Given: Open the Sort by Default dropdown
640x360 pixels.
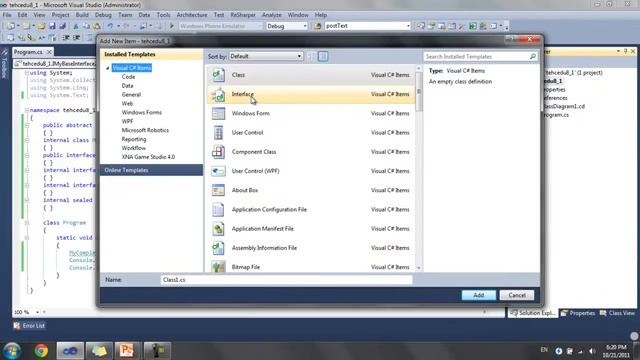Looking at the screenshot, I should tap(266, 56).
